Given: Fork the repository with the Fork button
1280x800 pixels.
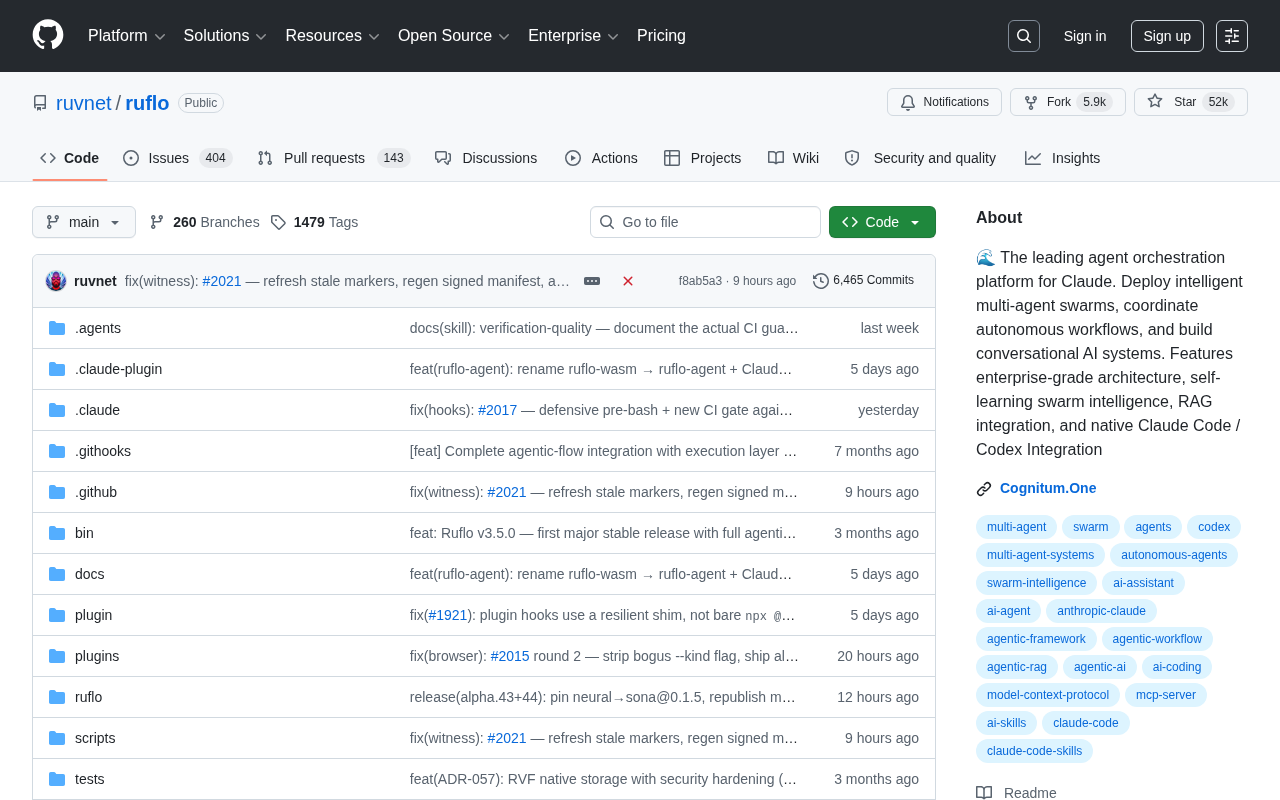Looking at the screenshot, I should (x=1067, y=102).
